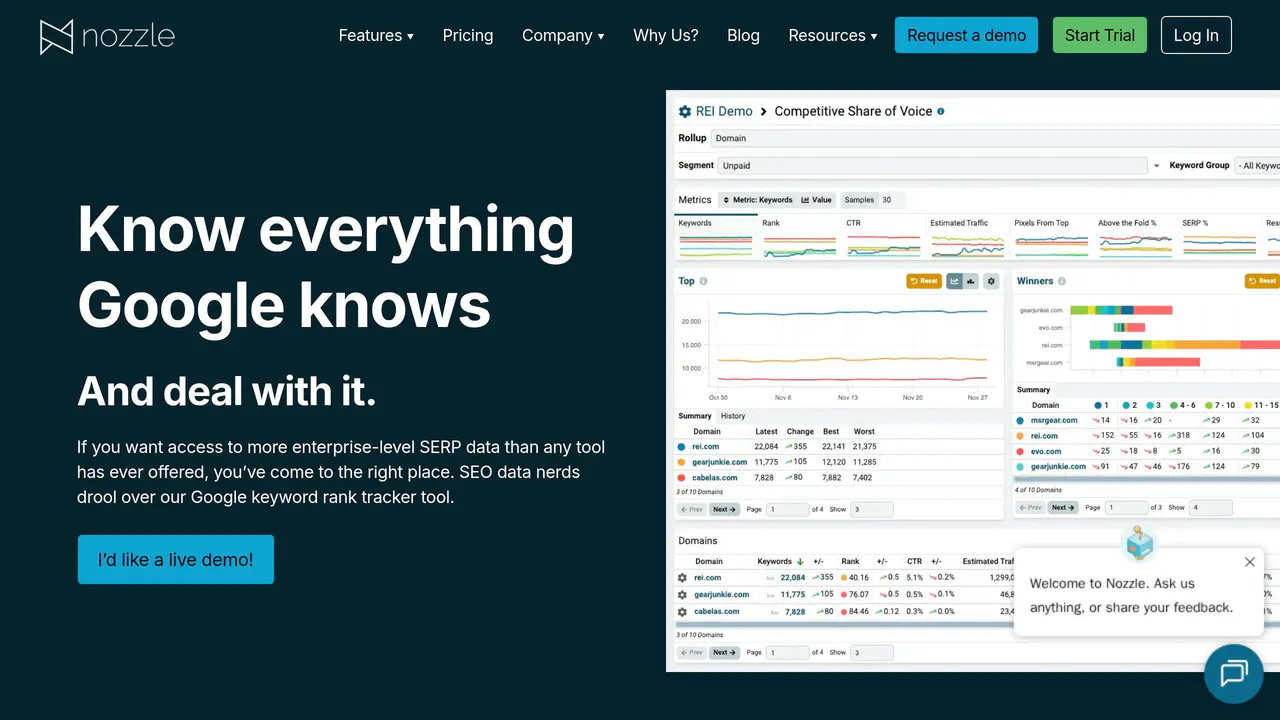This screenshot has width=1280, height=720.
Task: Click the Estimated Traffic column header in Domains
Action: (x=989, y=561)
